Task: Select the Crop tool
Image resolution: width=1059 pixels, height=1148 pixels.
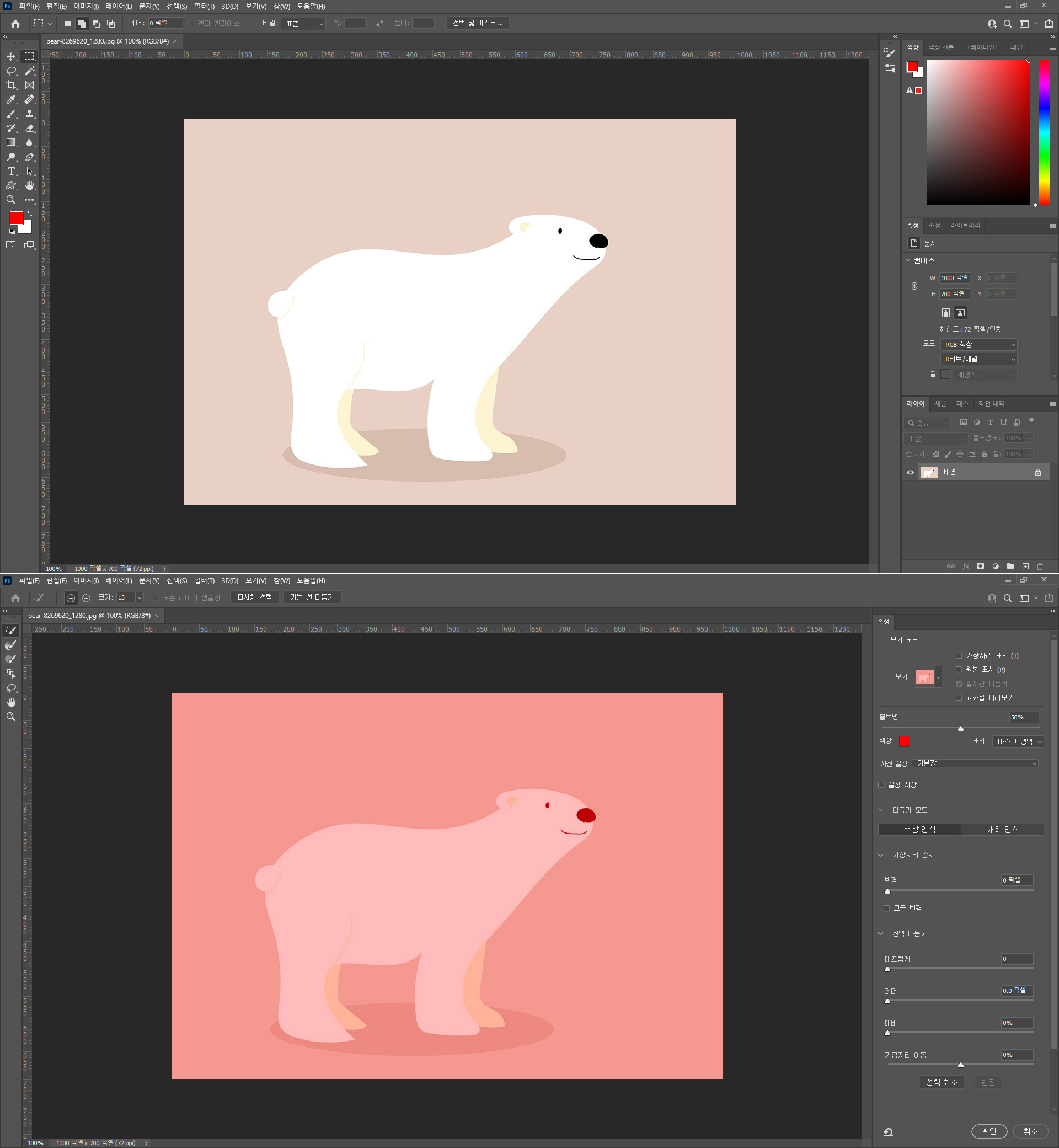Action: click(x=11, y=85)
